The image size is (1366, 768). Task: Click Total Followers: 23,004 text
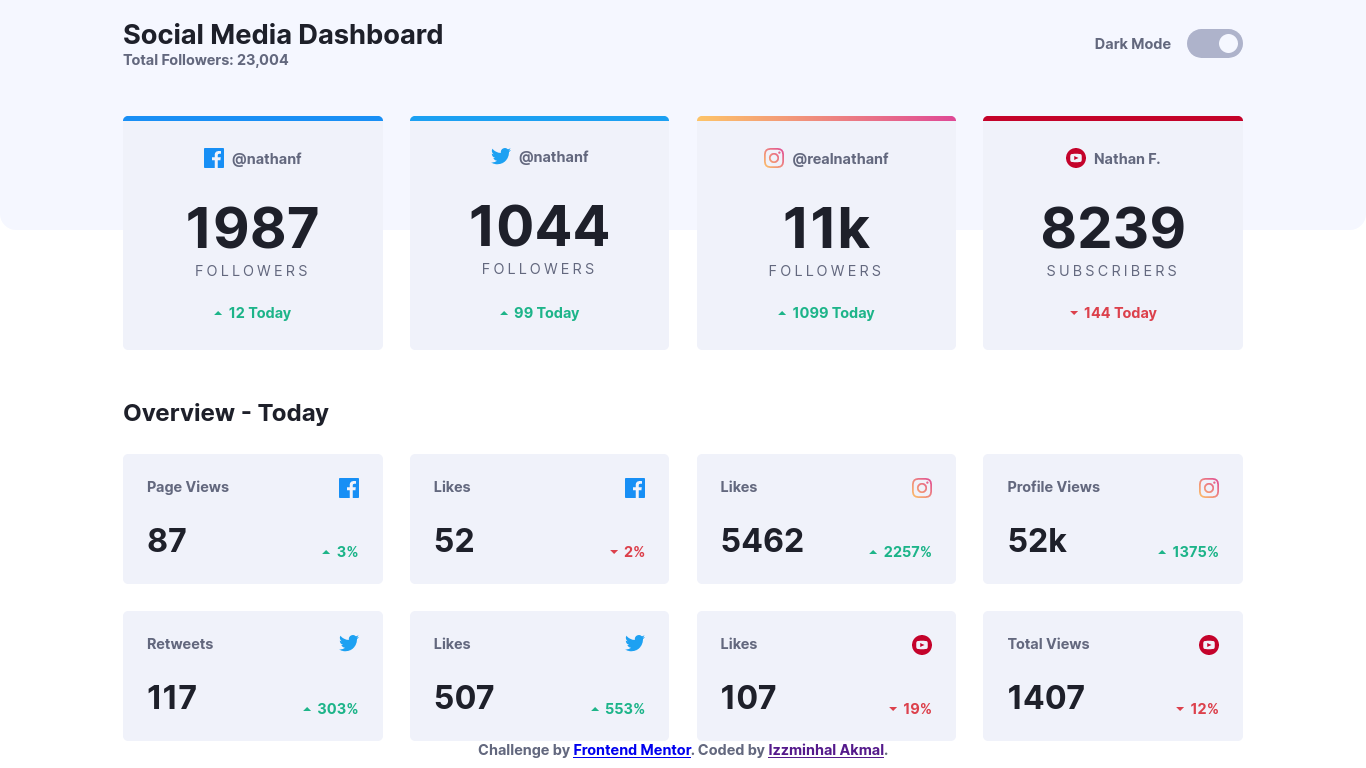point(206,60)
